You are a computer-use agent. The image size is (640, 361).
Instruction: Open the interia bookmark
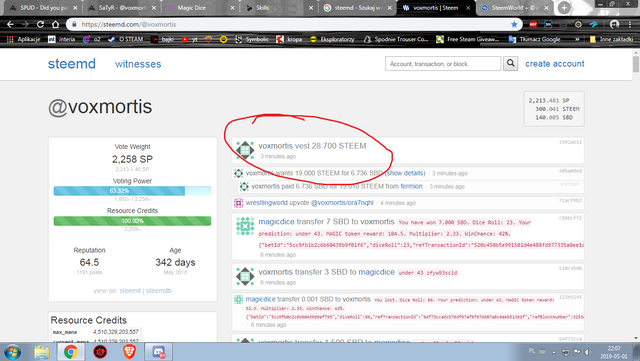point(62,39)
